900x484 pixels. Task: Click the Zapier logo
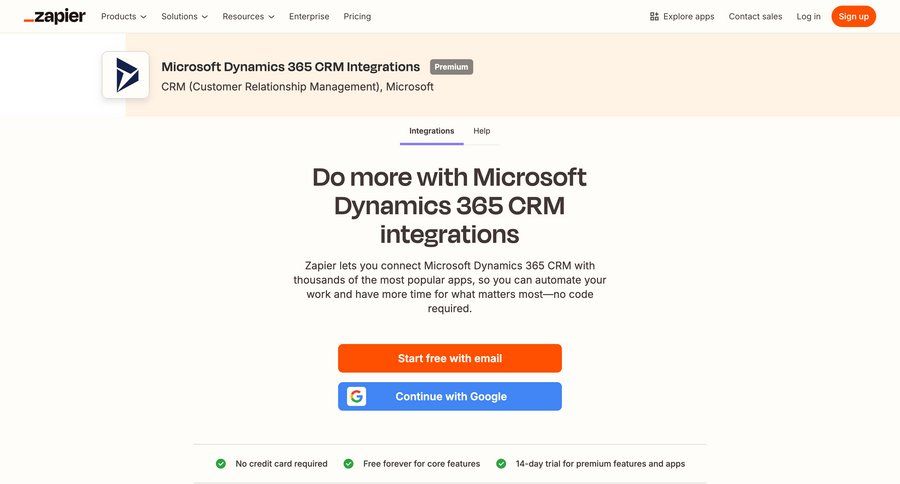[x=55, y=17]
